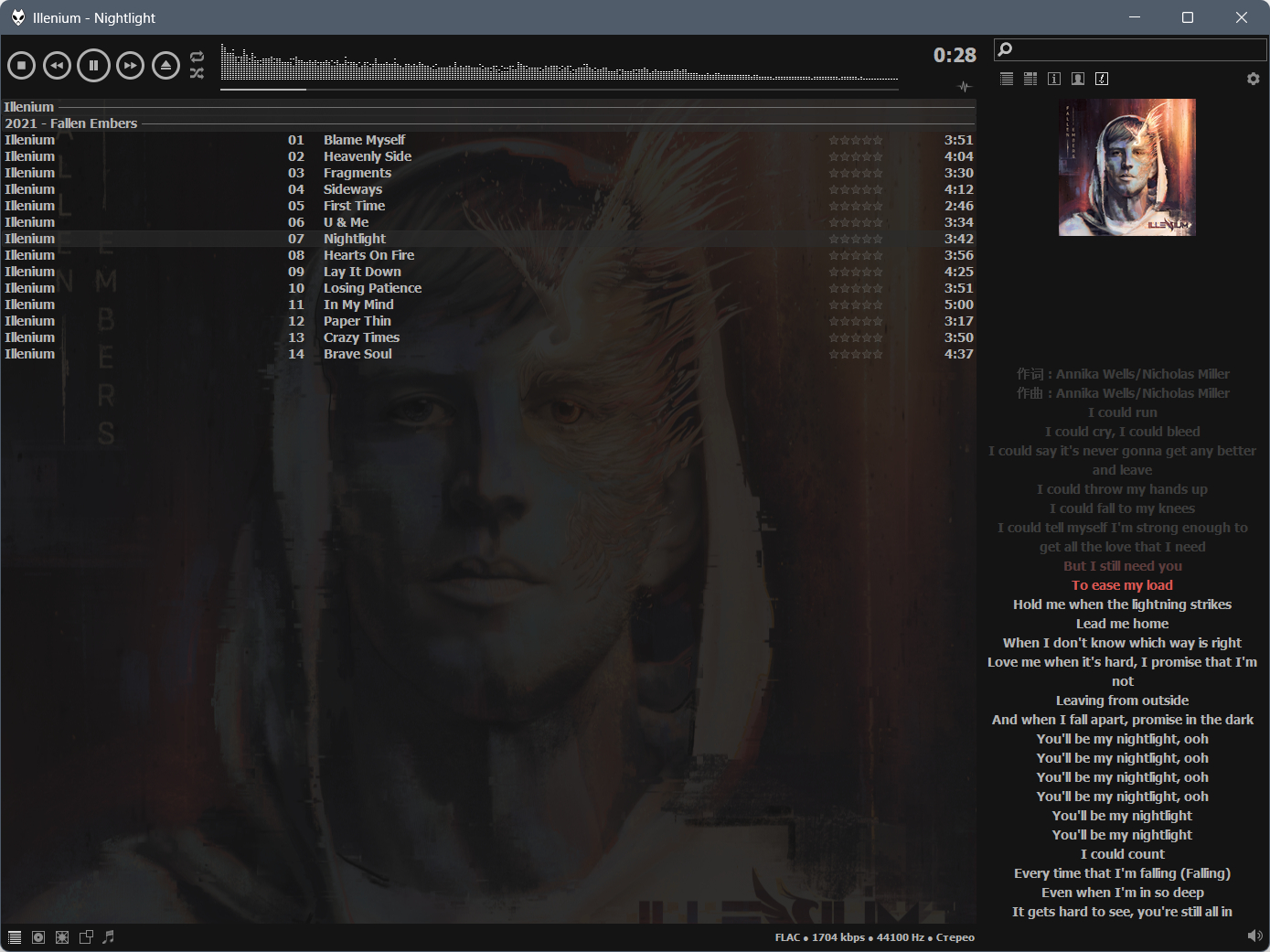The width and height of the screenshot is (1270, 952).
Task: Minimize the Illenium - Nightlight window
Action: coord(1135,17)
